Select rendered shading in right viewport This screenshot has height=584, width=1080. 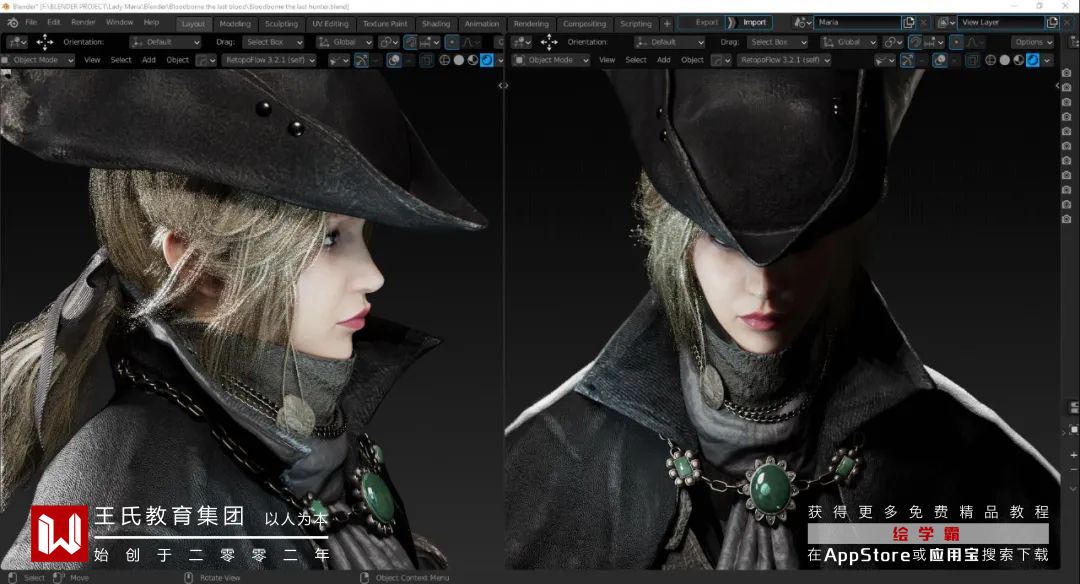tap(1032, 61)
